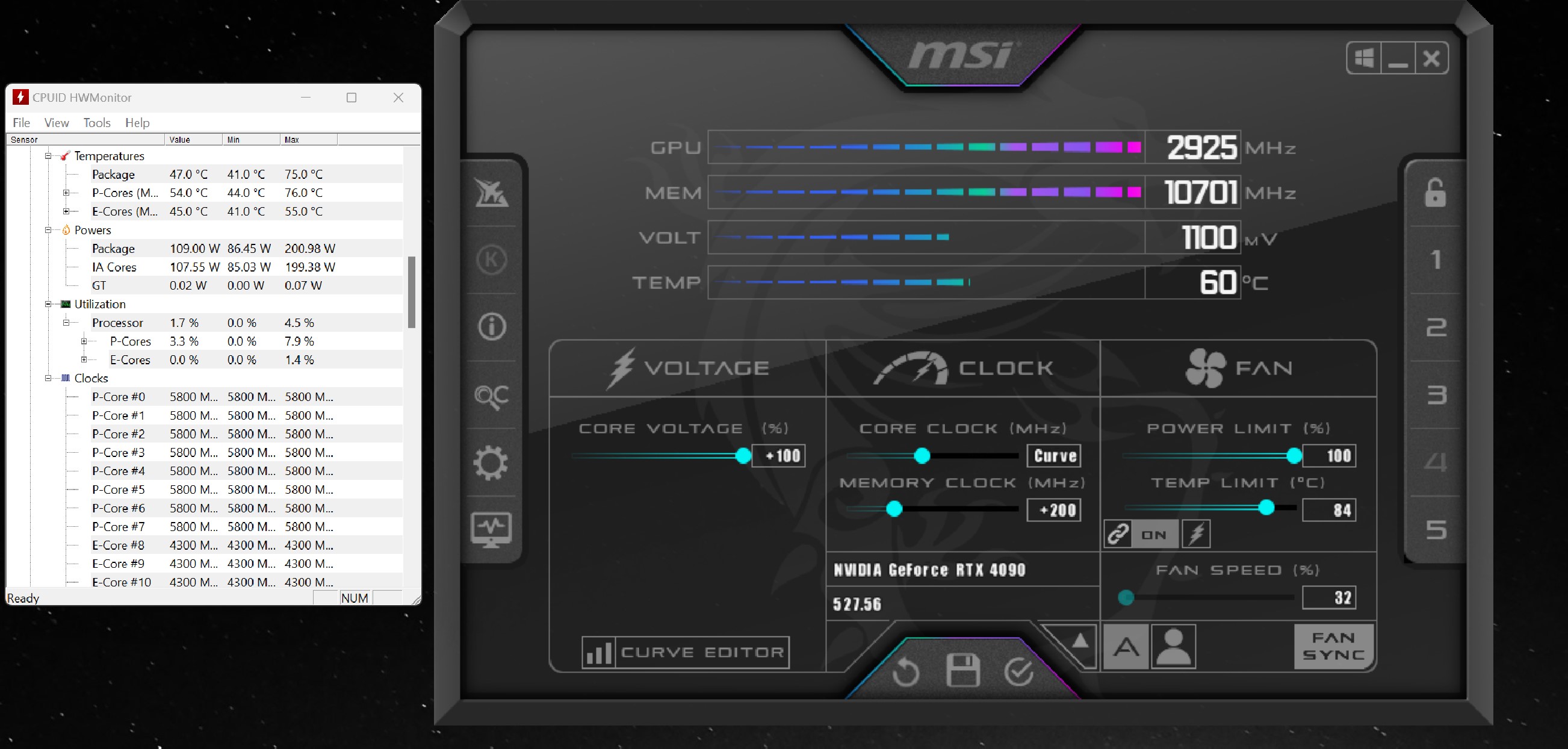Collapse the Powers tree node
The image size is (1568, 749).
(48, 230)
